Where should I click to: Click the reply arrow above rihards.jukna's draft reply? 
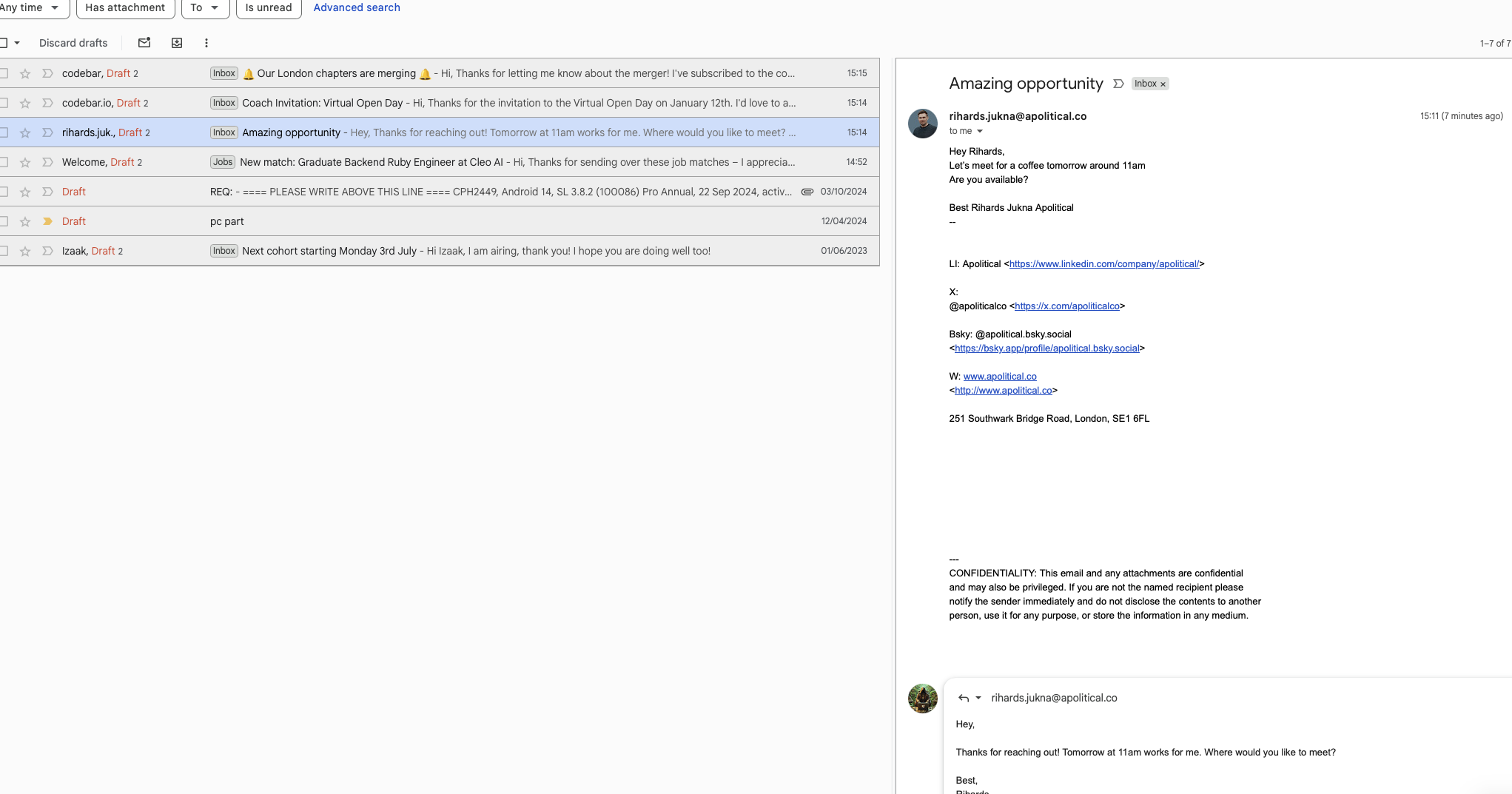tap(963, 698)
